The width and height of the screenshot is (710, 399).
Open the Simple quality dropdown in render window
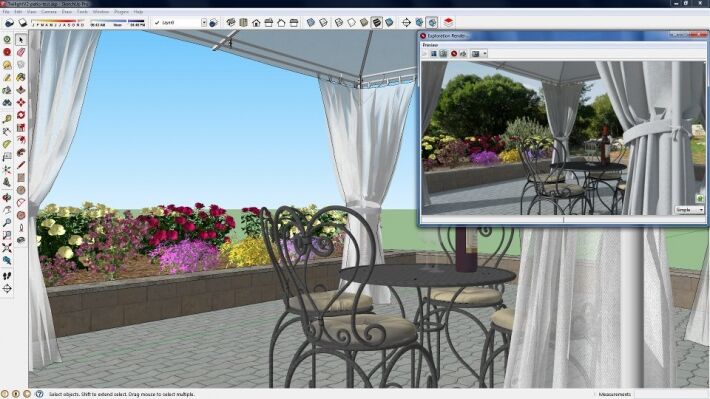click(690, 210)
